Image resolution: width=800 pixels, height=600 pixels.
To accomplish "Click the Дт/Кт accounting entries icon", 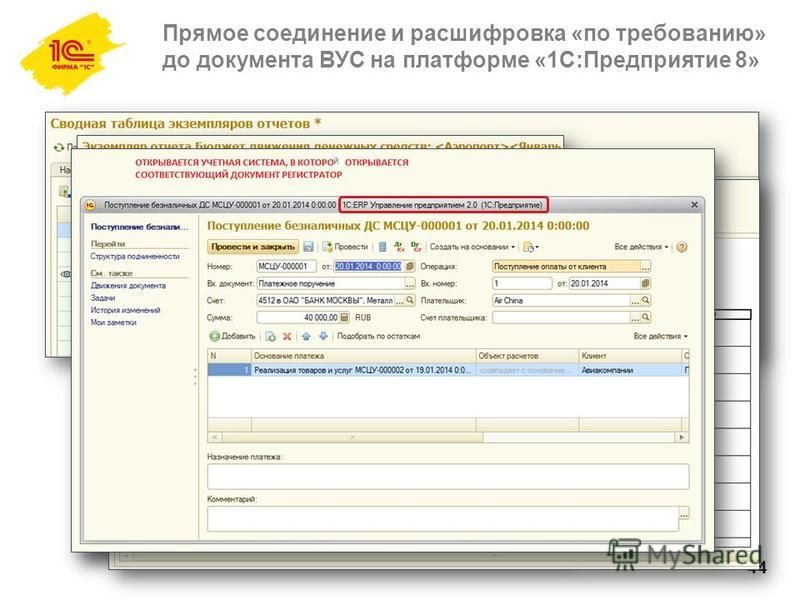I will pyautogui.click(x=399, y=247).
